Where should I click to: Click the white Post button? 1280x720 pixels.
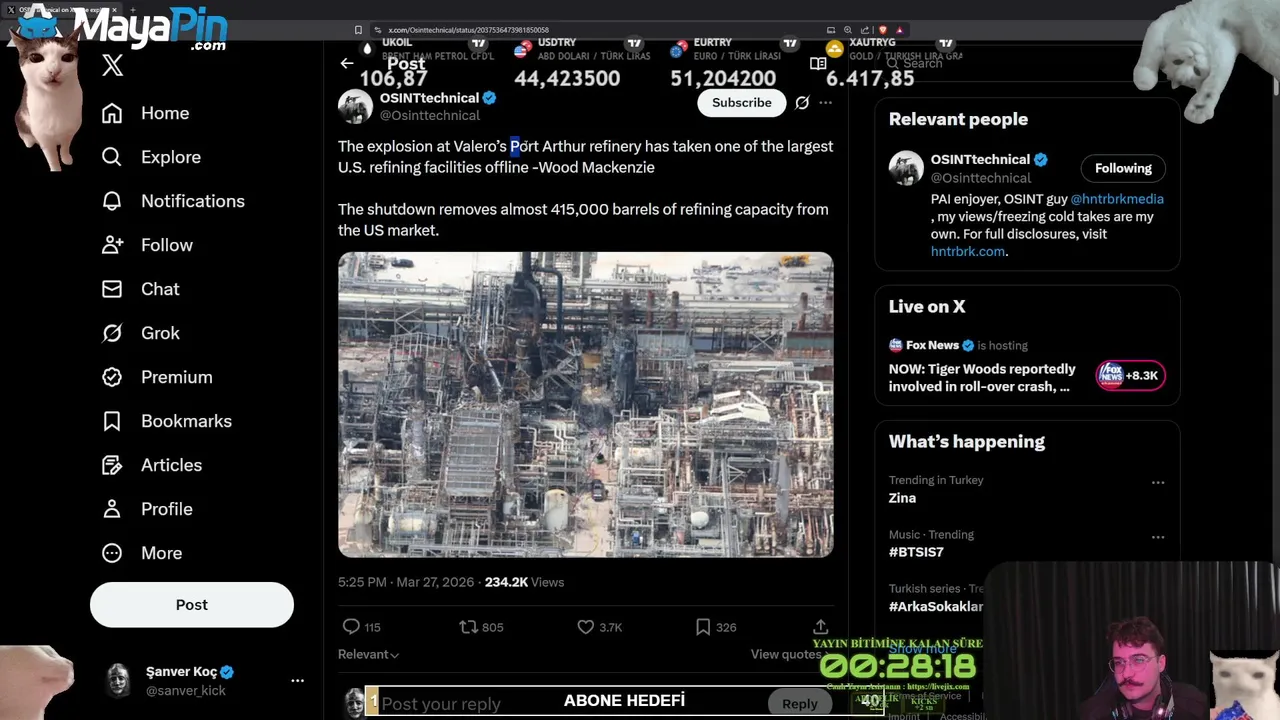tap(192, 605)
